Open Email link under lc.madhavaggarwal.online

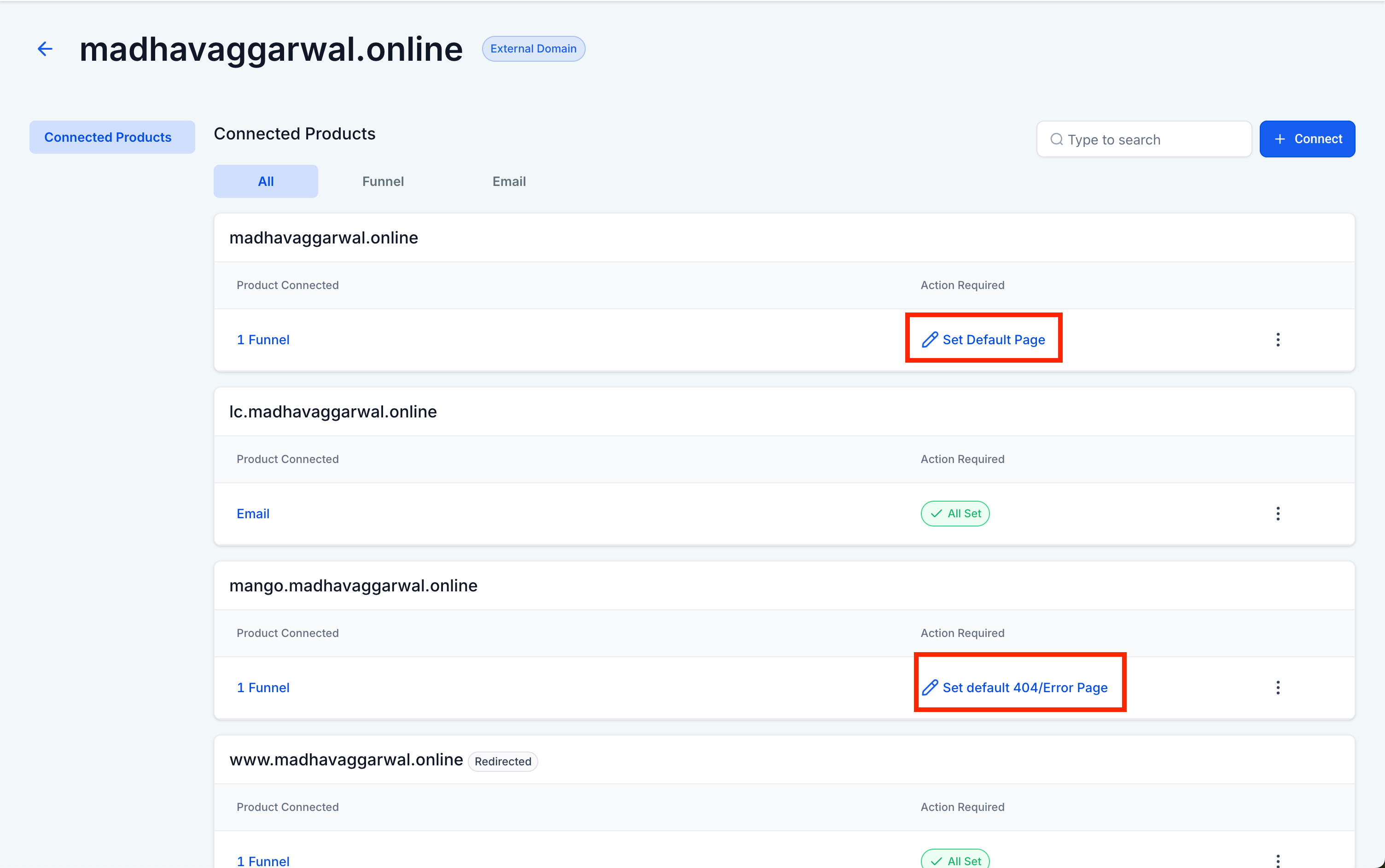coord(253,514)
